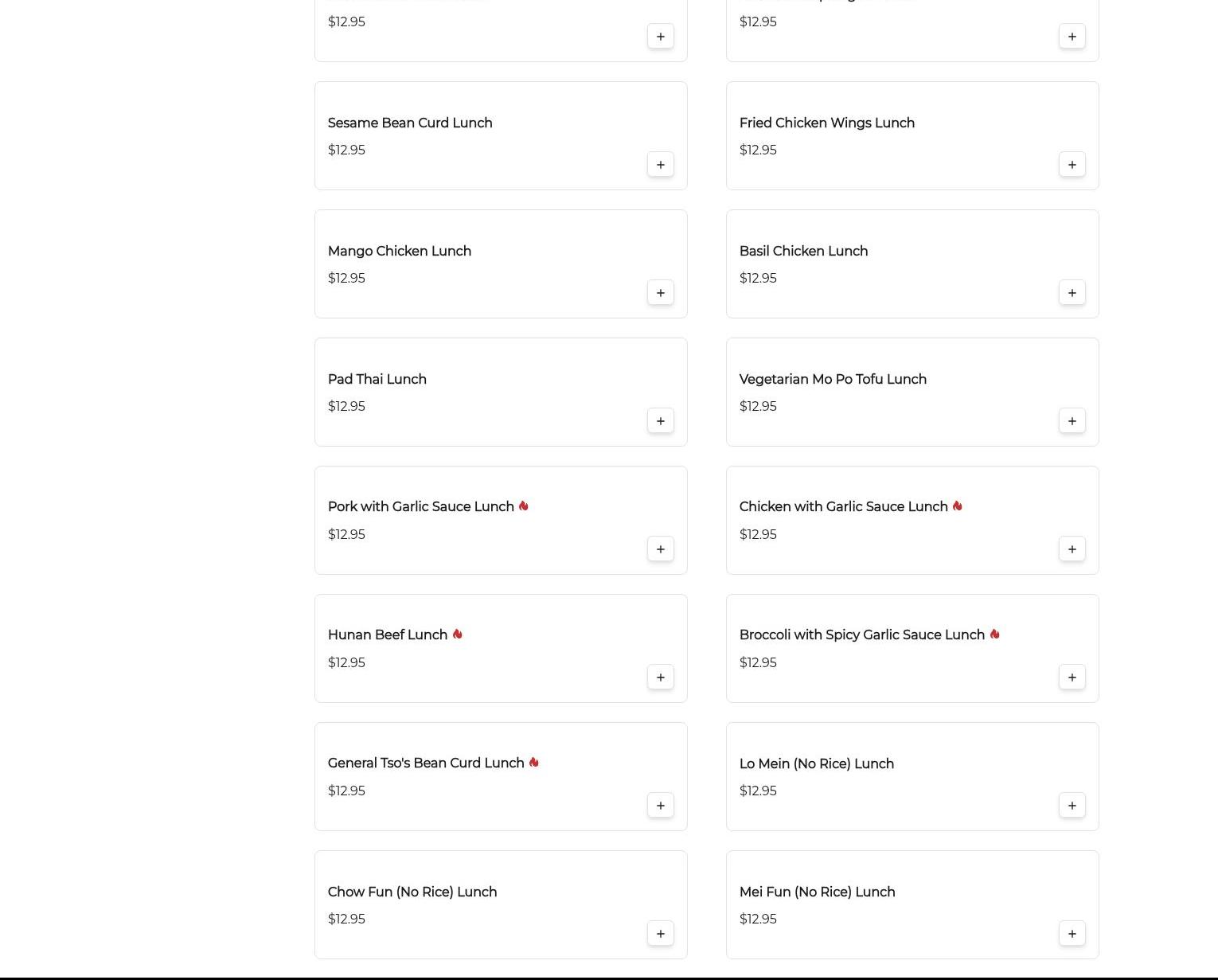The image size is (1218, 980).
Task: Click spicy flame icon beside Hunan Beef Lunch
Action: [458, 634]
